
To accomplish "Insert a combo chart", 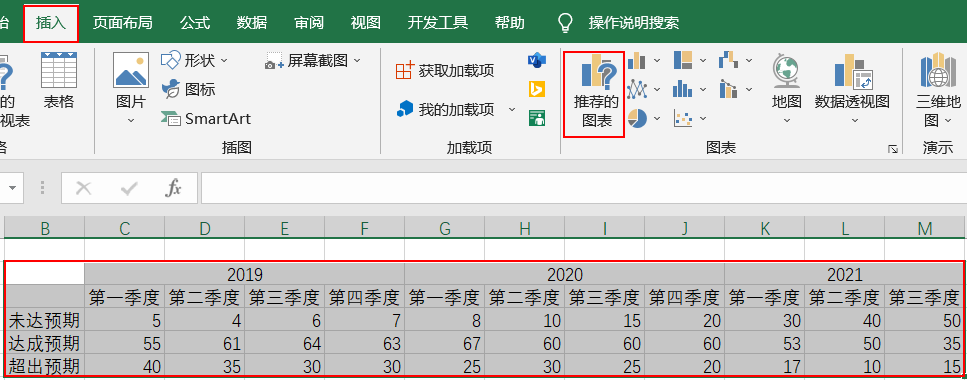I will pyautogui.click(x=728, y=89).
